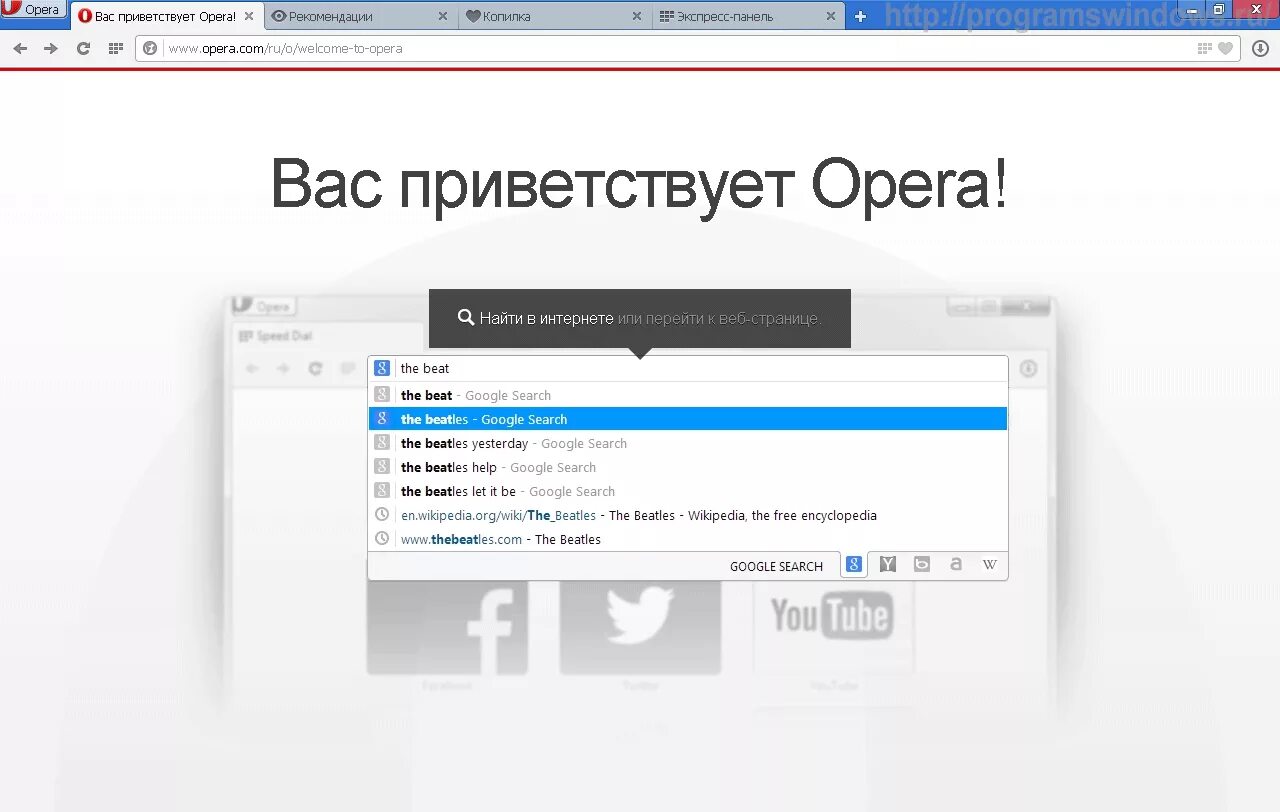Choose "the beatles let it be" suggestion

coord(688,491)
